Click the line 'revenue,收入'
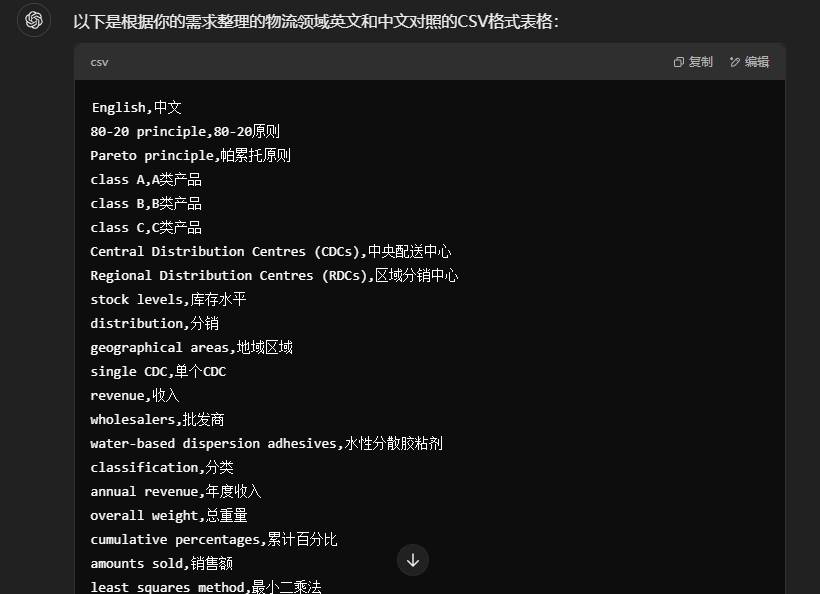Viewport: 820px width, 594px height. point(135,396)
